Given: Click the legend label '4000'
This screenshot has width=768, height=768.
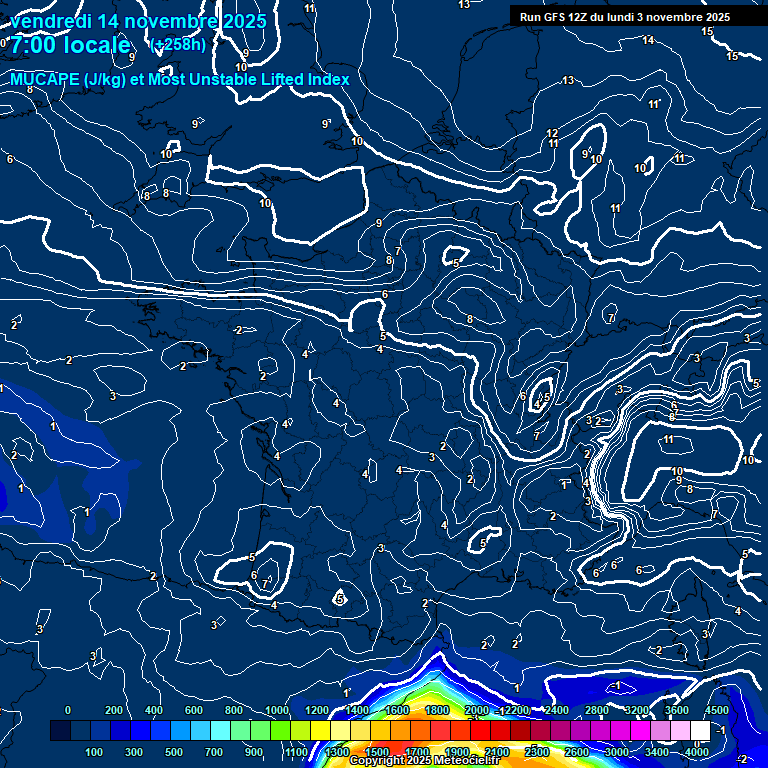Looking at the screenshot, I should pos(697,752).
